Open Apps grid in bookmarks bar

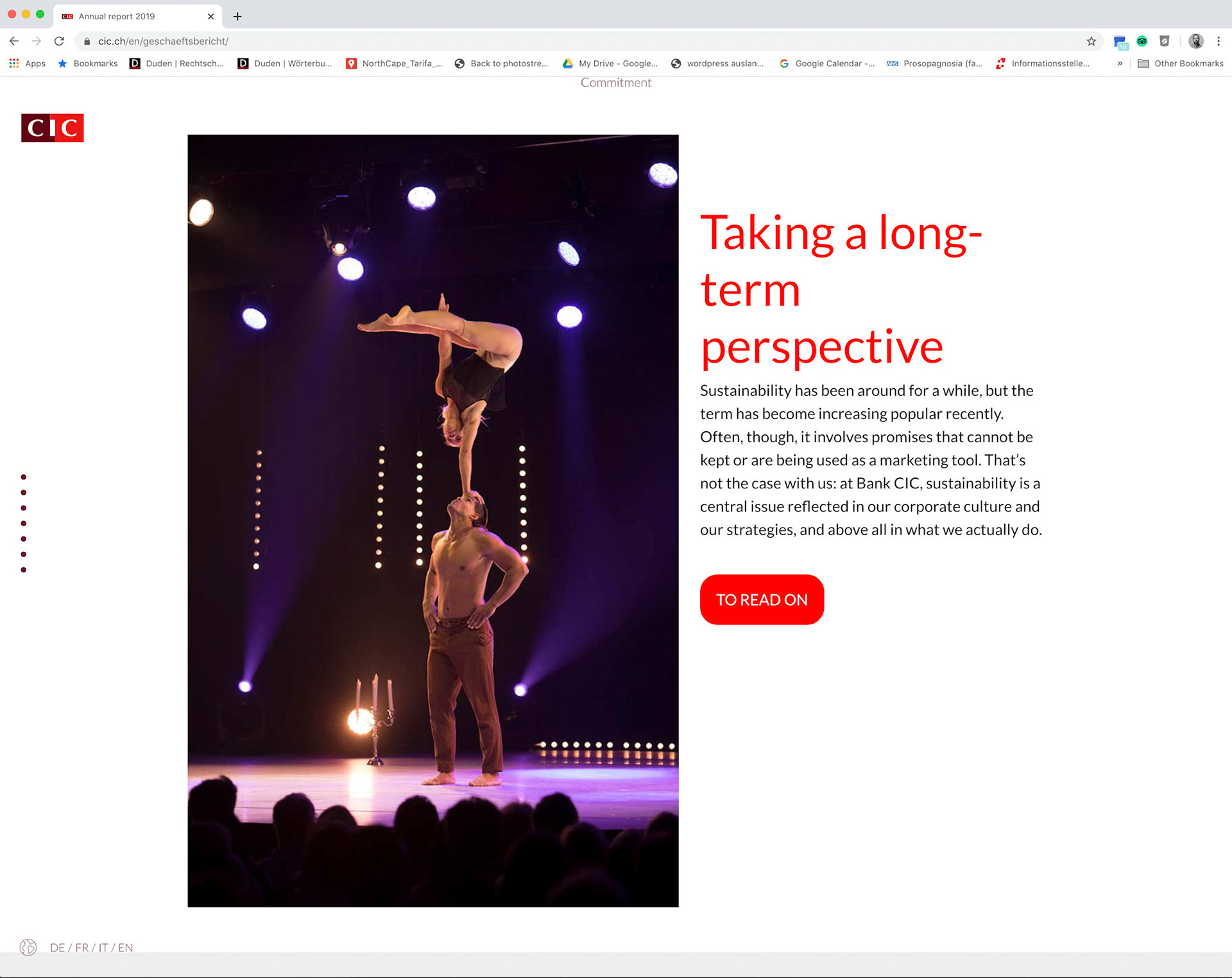(27, 63)
